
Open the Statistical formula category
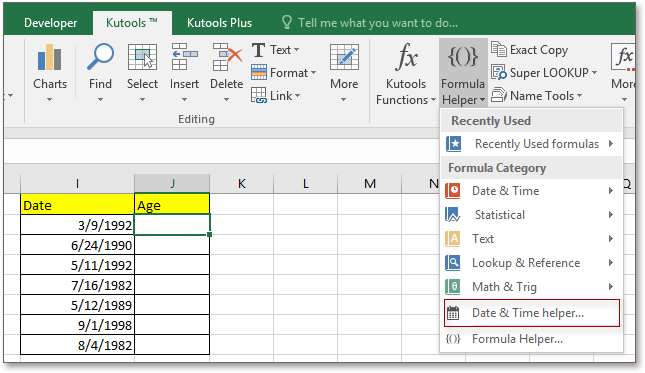click(532, 215)
